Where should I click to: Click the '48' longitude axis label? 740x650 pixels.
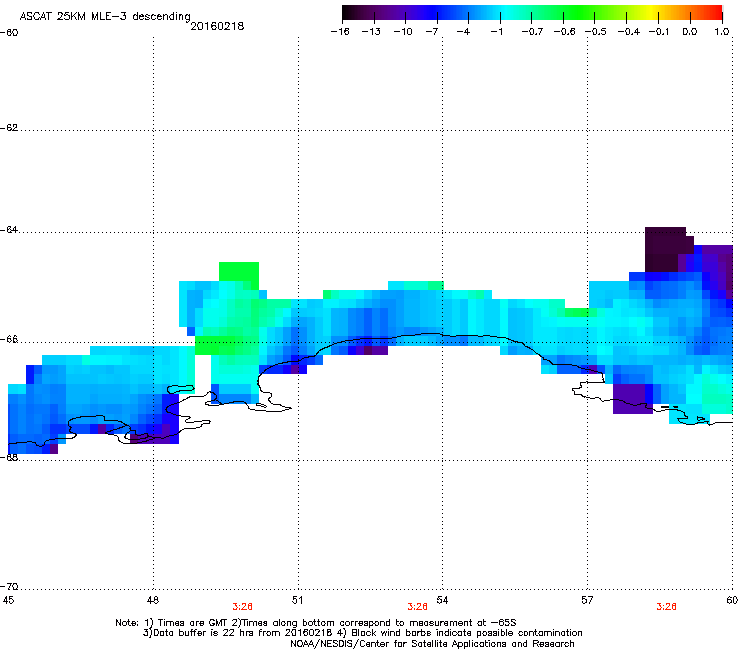pos(152,600)
